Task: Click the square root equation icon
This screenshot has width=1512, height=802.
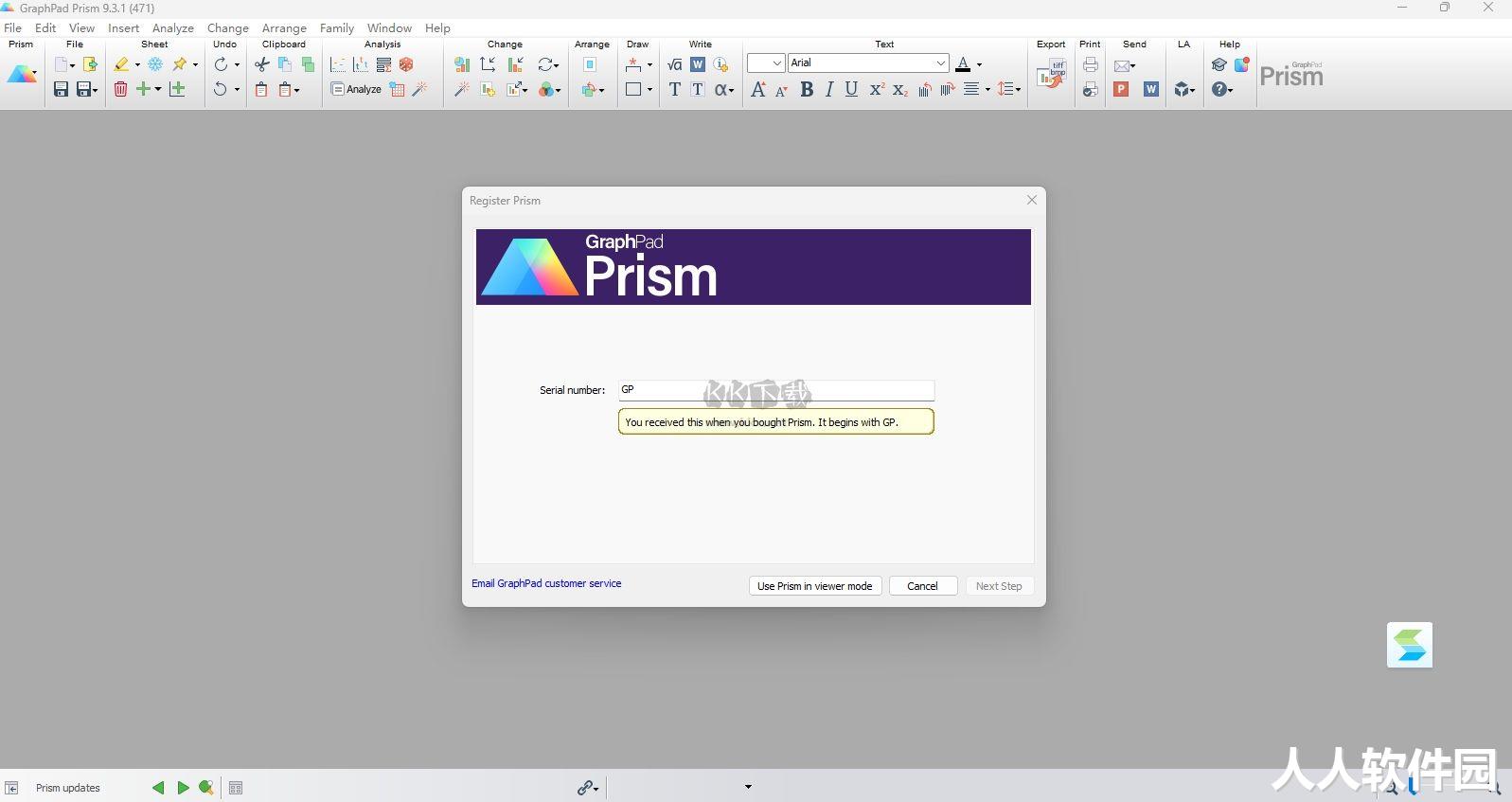Action: [674, 64]
